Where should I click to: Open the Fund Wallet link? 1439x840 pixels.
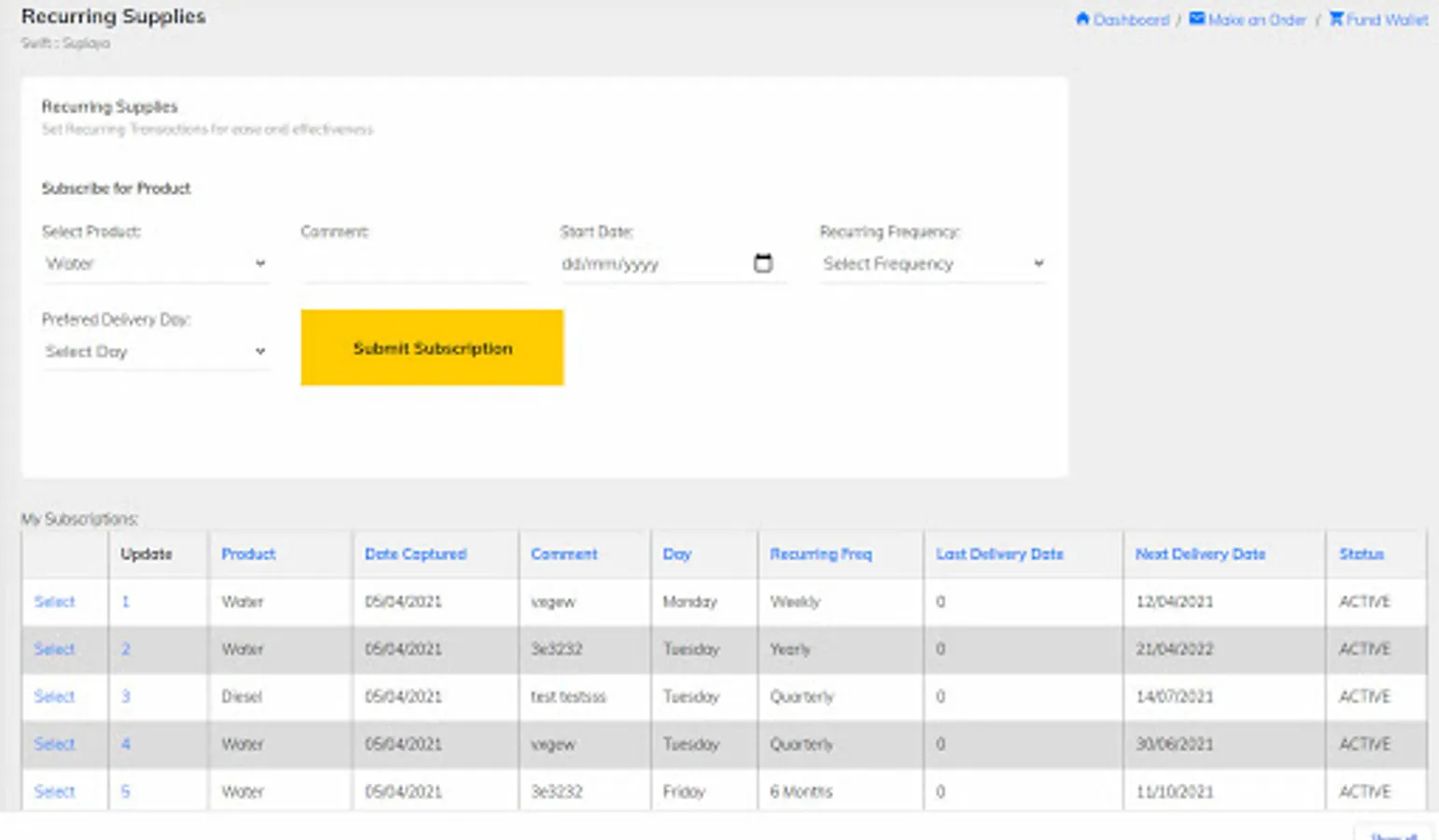click(1387, 20)
